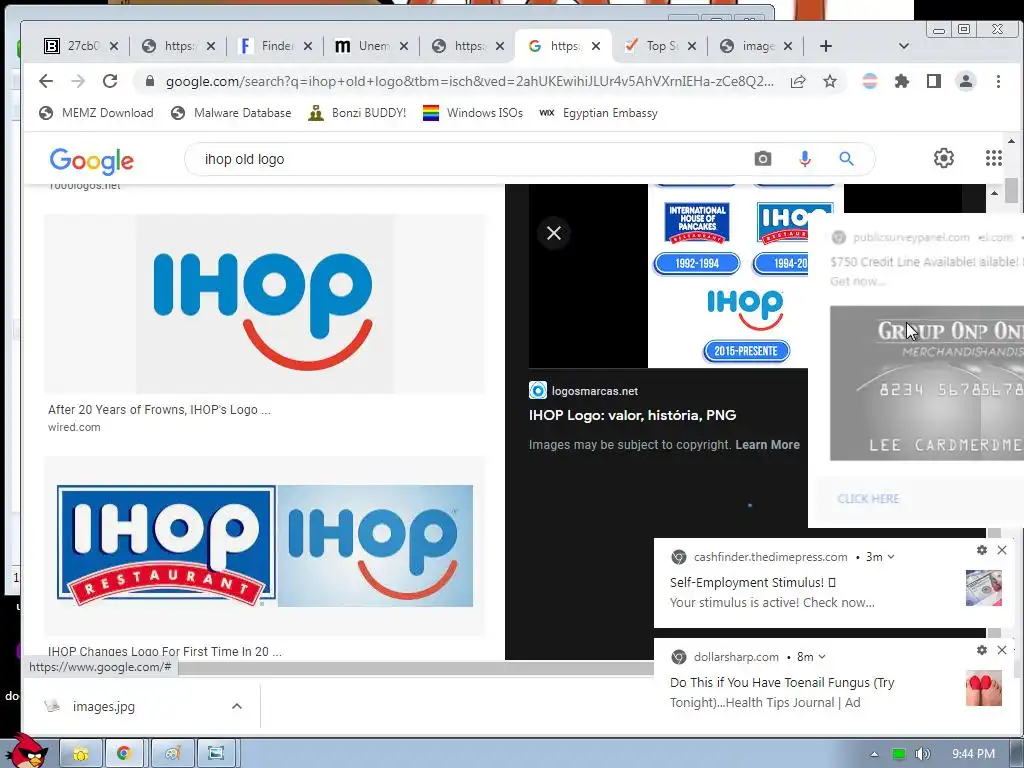Reload the current page
This screenshot has width=1024, height=768.
point(110,81)
